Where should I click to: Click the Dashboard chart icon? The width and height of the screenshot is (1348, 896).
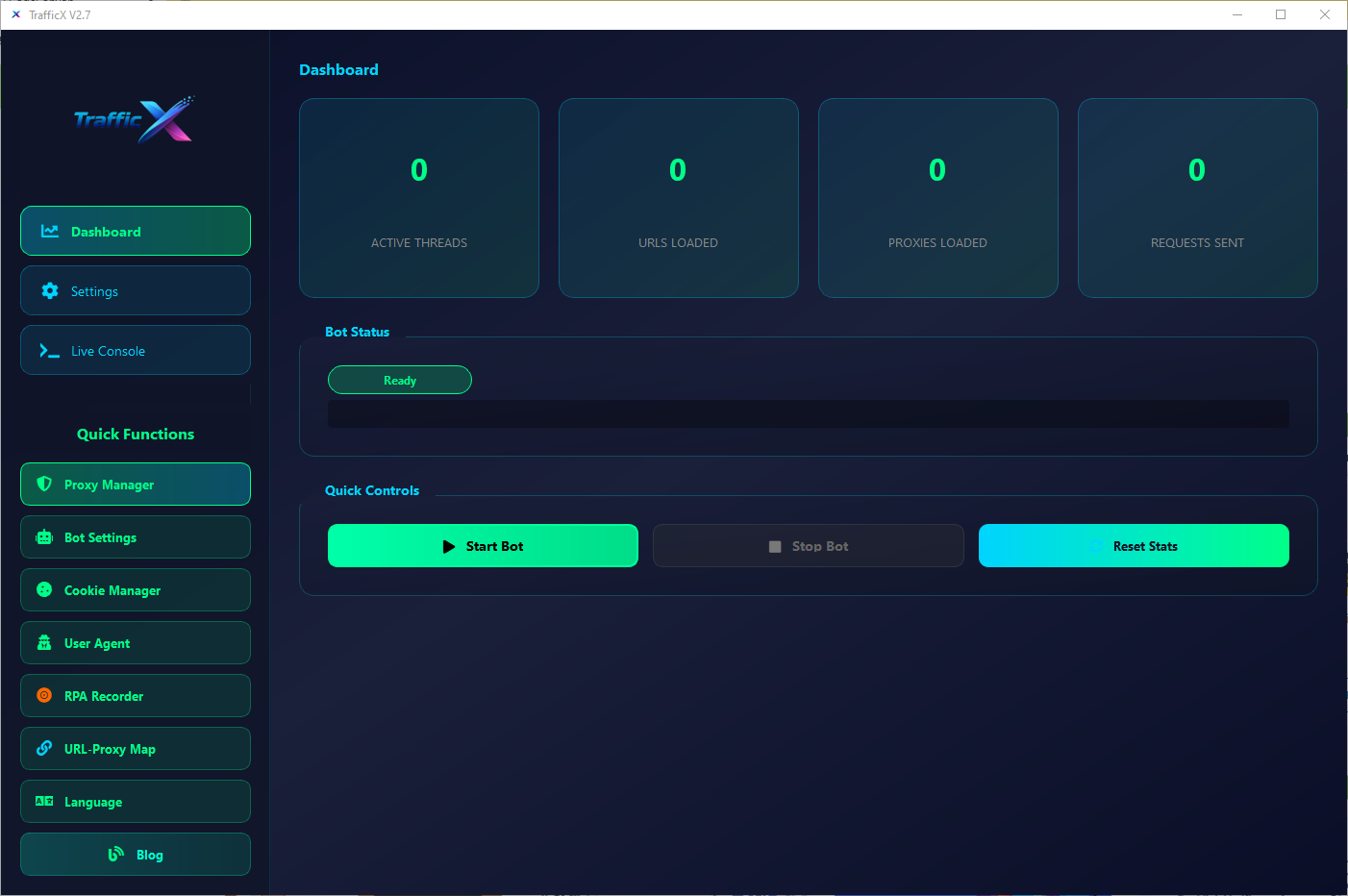[x=50, y=231]
